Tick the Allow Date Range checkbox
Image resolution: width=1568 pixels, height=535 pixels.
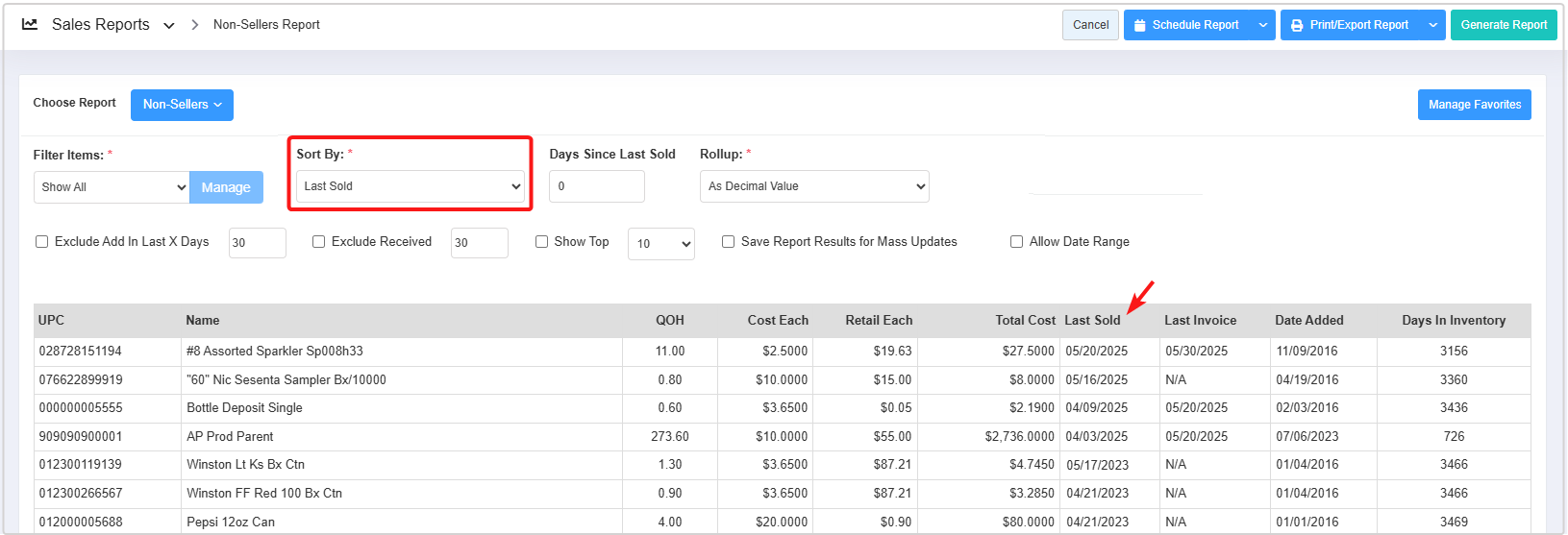[x=1017, y=242]
